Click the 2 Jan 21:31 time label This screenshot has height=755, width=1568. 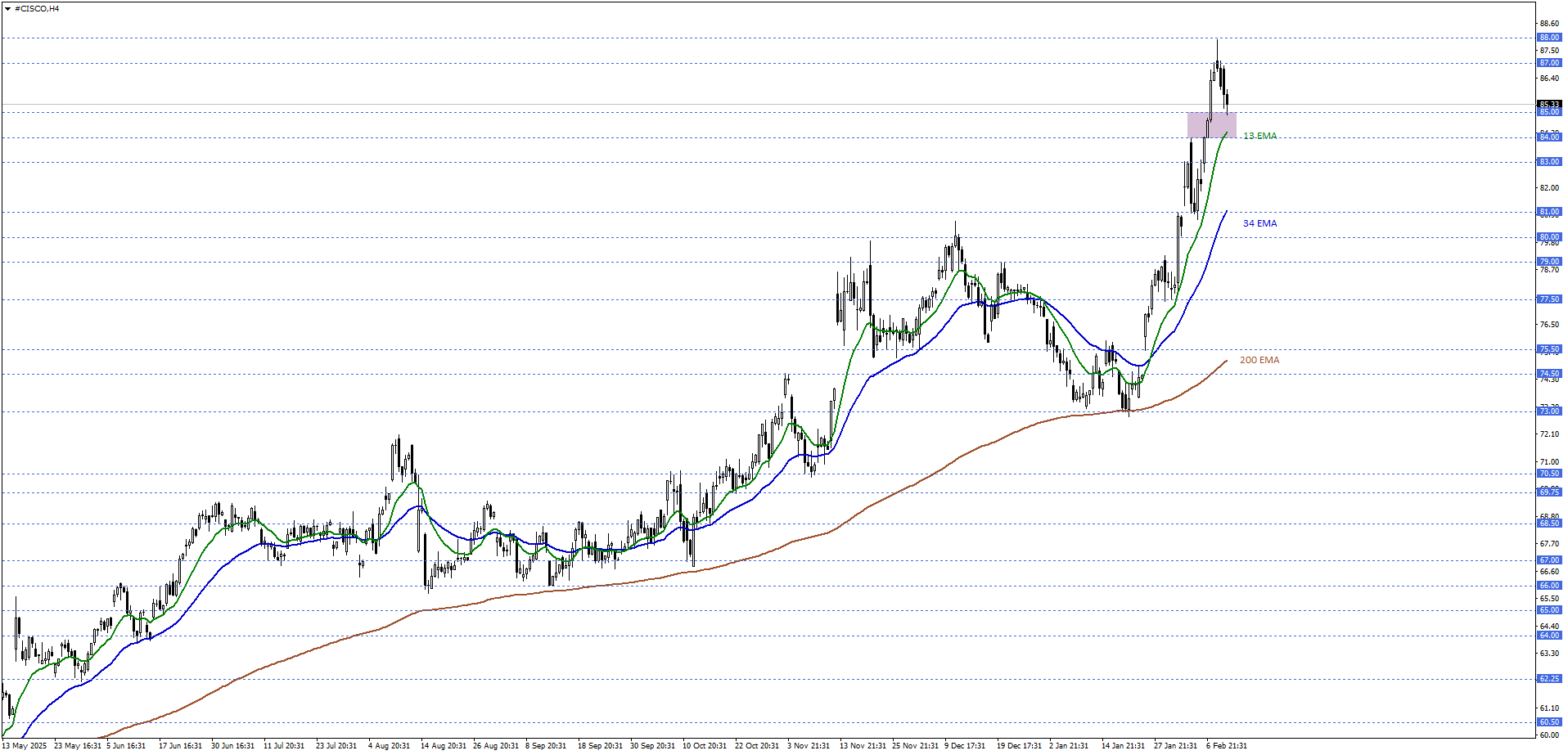pos(1070,746)
